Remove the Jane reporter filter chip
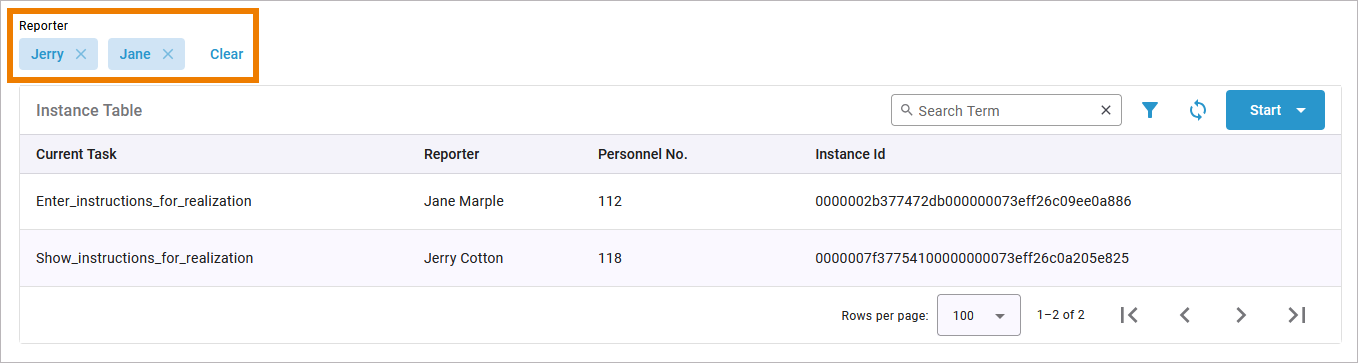The height and width of the screenshot is (363, 1358). point(168,54)
